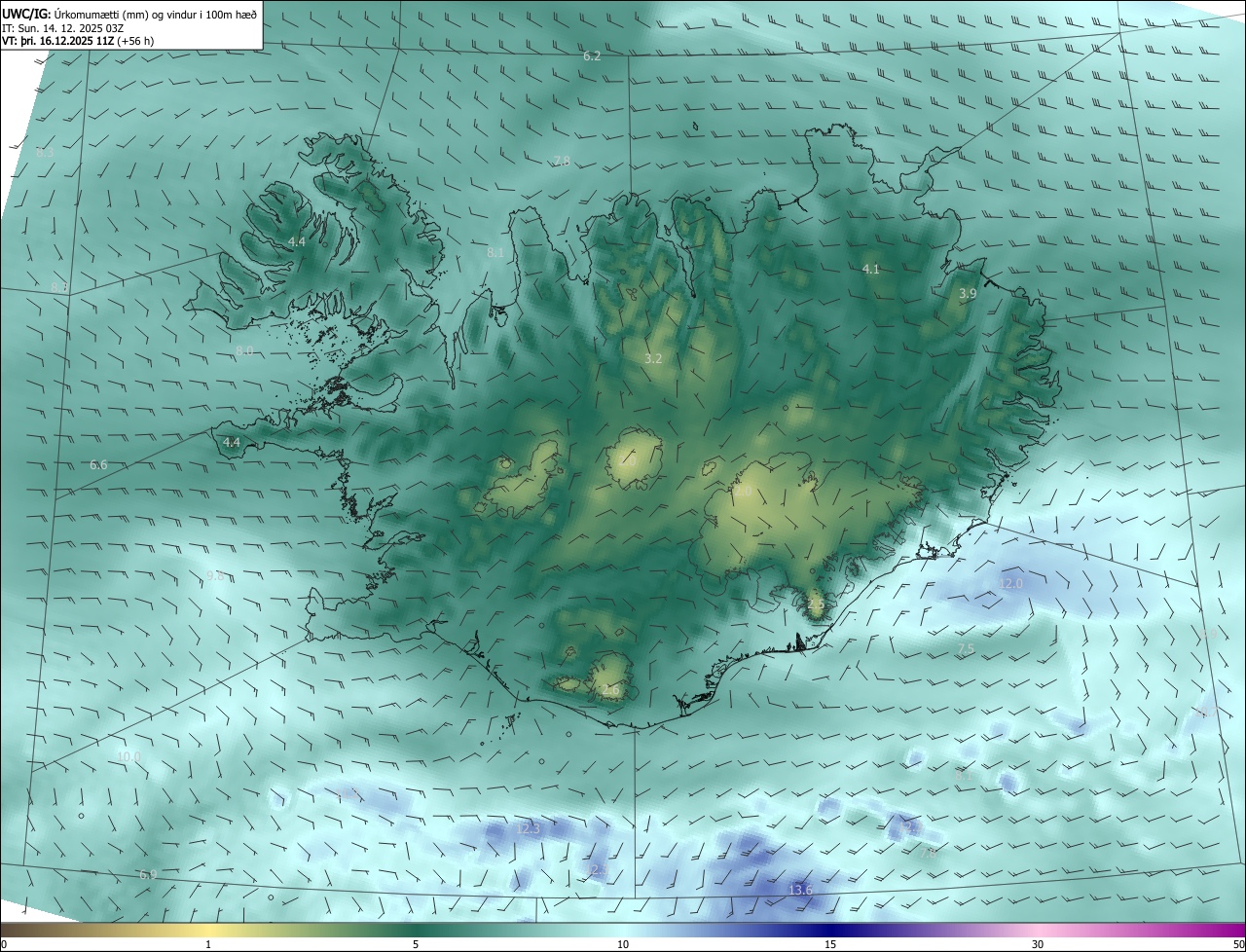Click the 3.9 value label on the map

pyautogui.click(x=968, y=294)
